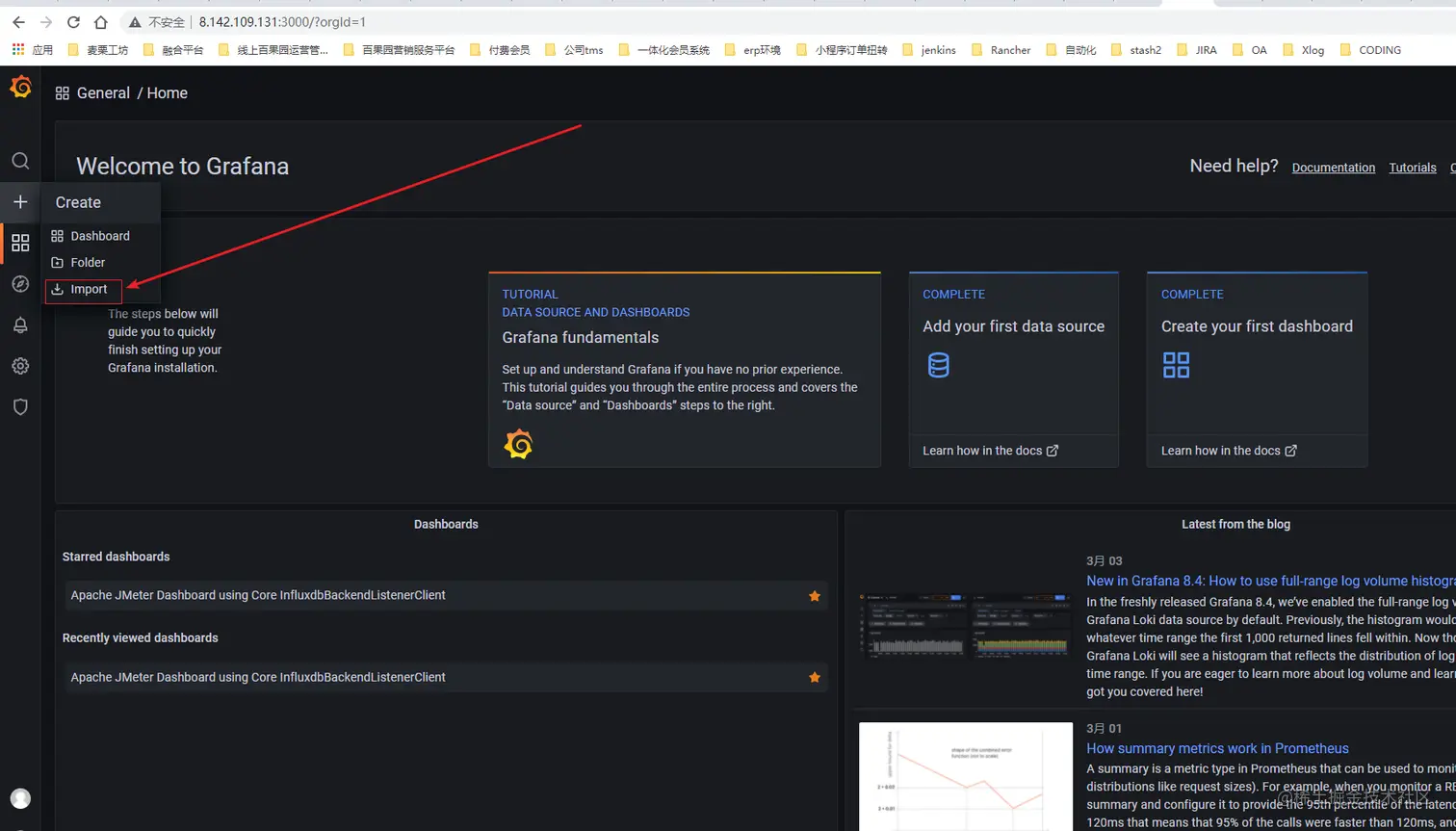Viewport: 1456px width, 831px height.
Task: Open the Documentation link under Need help
Action: coord(1333,168)
